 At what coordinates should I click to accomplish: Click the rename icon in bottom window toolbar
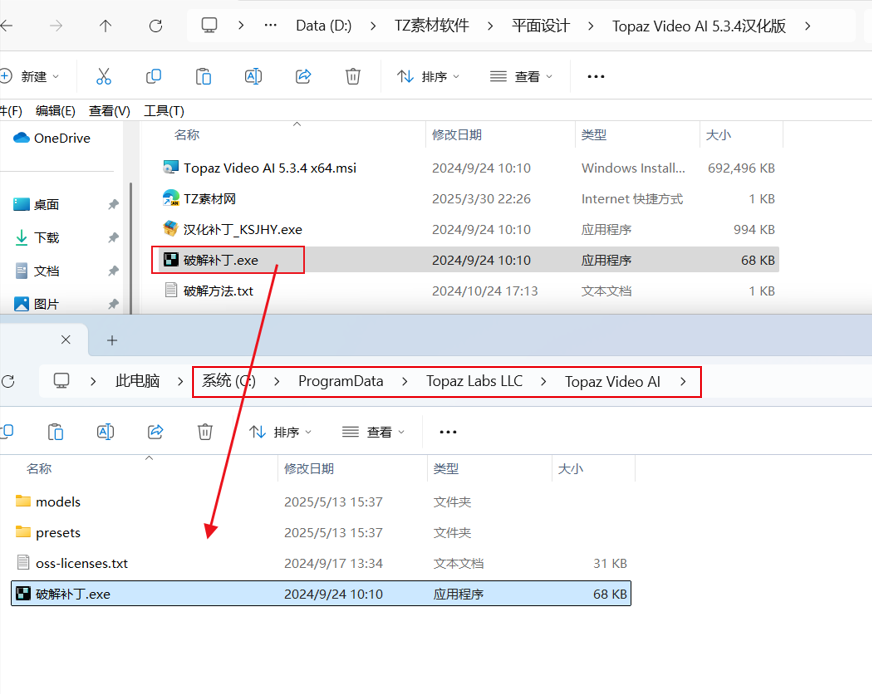point(106,432)
